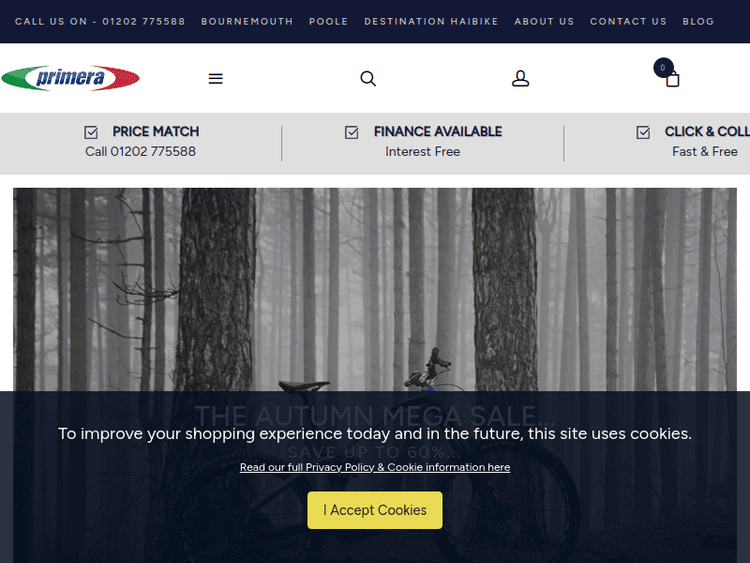Click the Primera logo
The height and width of the screenshot is (563, 750).
coord(71,78)
